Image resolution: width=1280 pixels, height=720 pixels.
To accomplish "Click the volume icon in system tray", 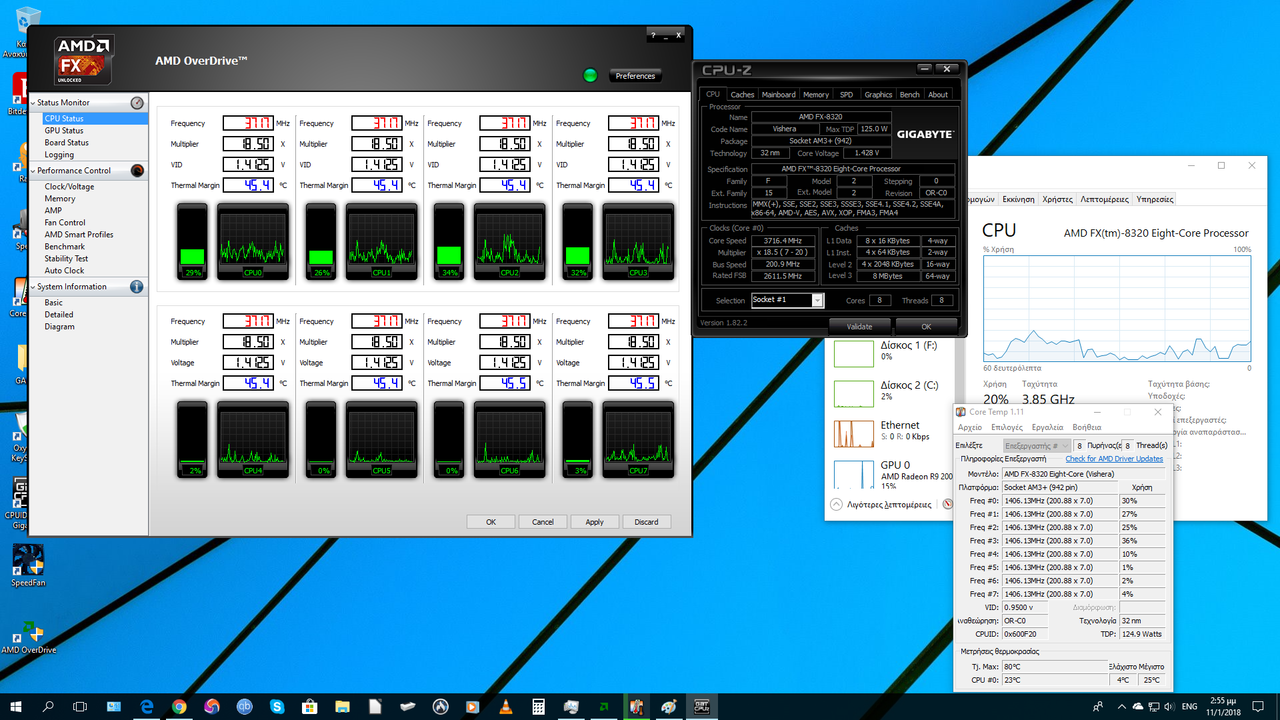I will (1170, 706).
